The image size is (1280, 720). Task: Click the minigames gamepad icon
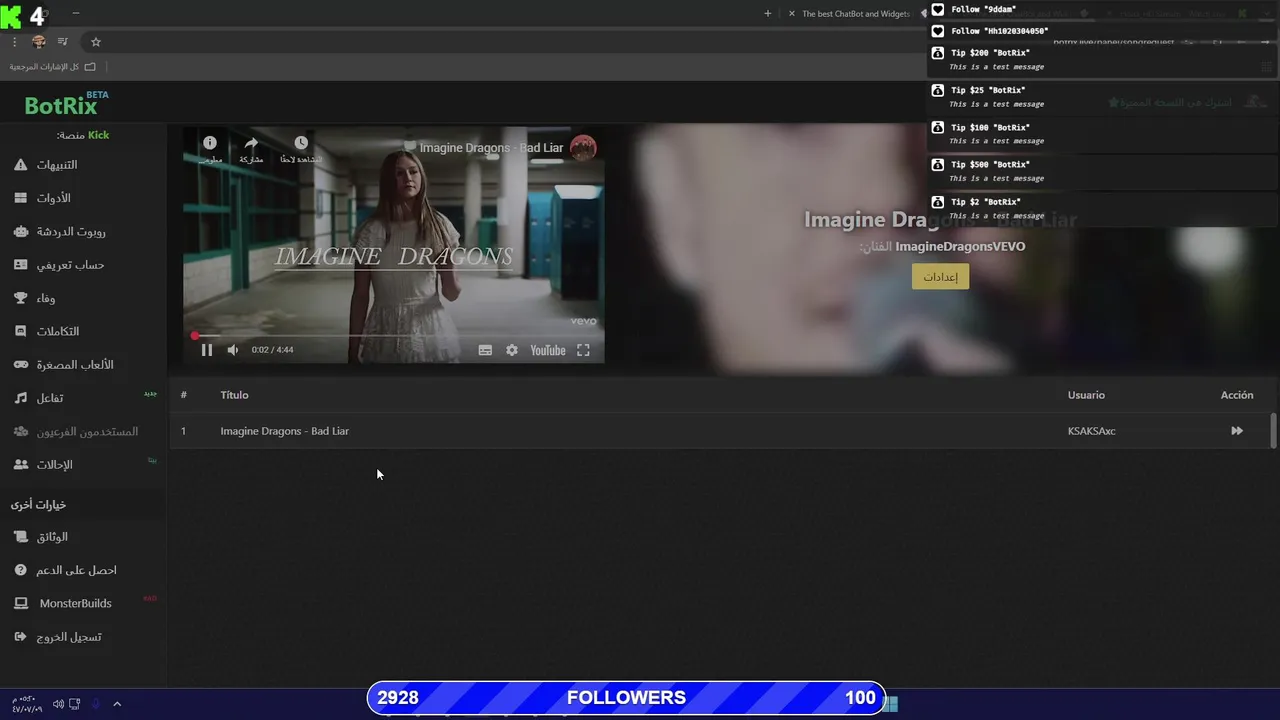21,365
